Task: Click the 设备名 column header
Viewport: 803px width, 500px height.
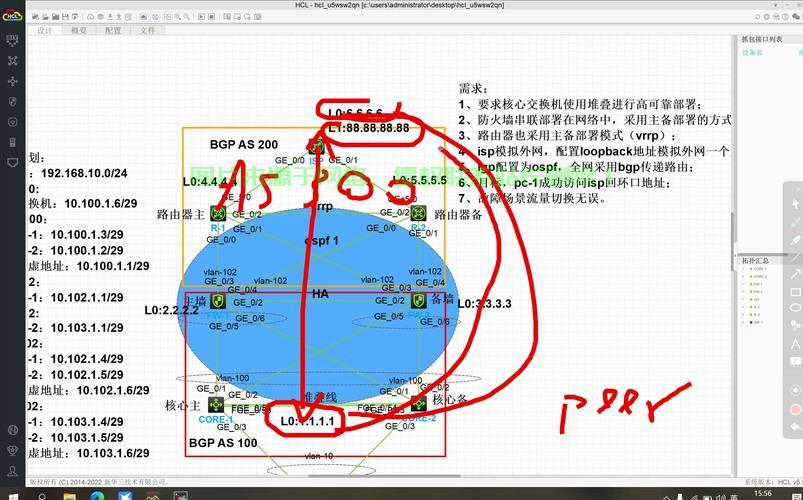Action: click(751, 53)
